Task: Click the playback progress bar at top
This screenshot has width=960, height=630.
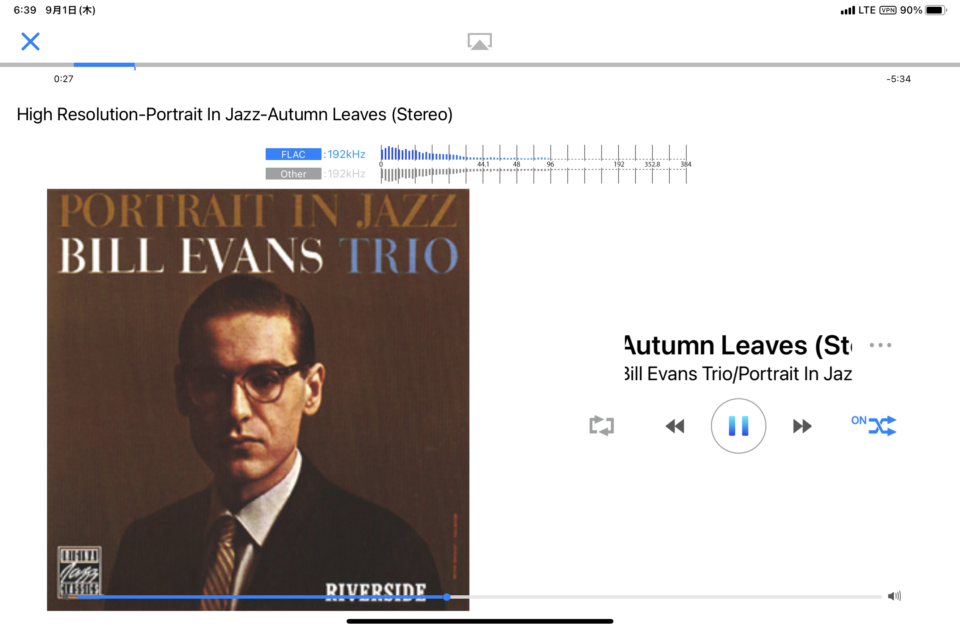Action: pos(480,64)
